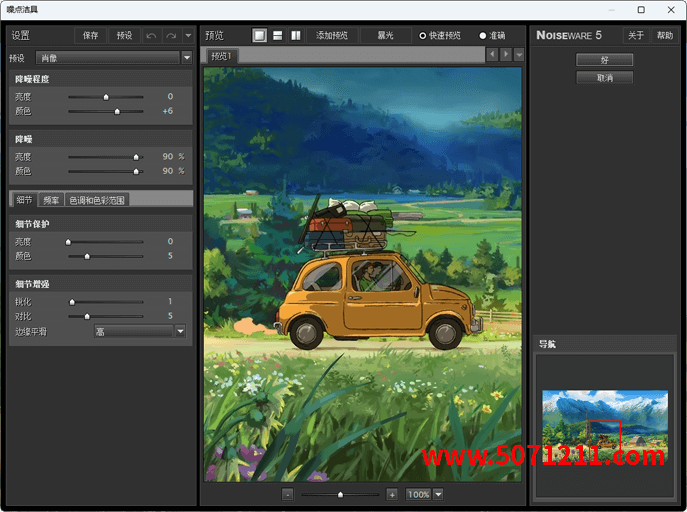Click the 添加预览 add preview button
The width and height of the screenshot is (687, 512).
(332, 35)
